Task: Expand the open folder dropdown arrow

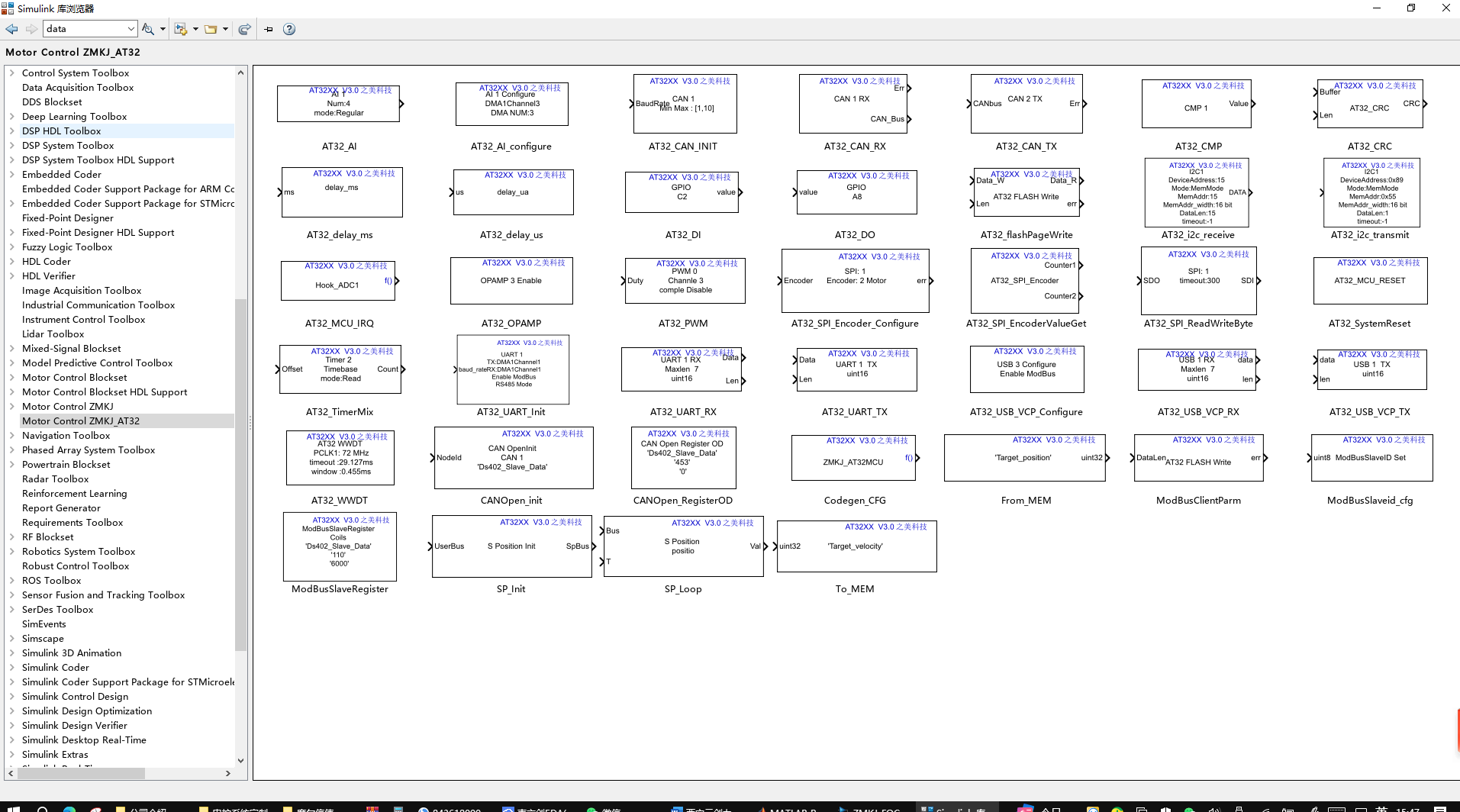Action: pyautogui.click(x=225, y=29)
